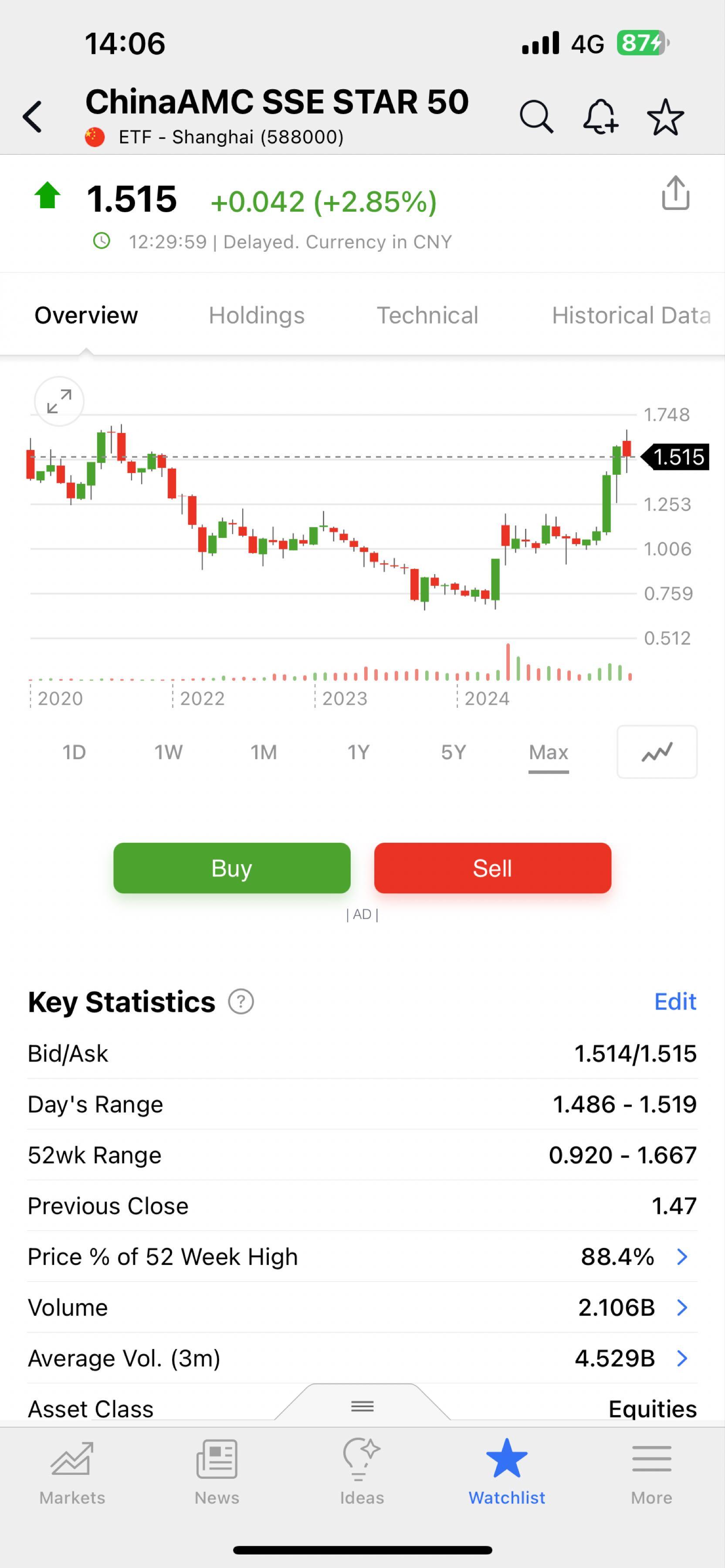Expand chart to fullscreen
Image resolution: width=725 pixels, height=1568 pixels.
pos(59,402)
